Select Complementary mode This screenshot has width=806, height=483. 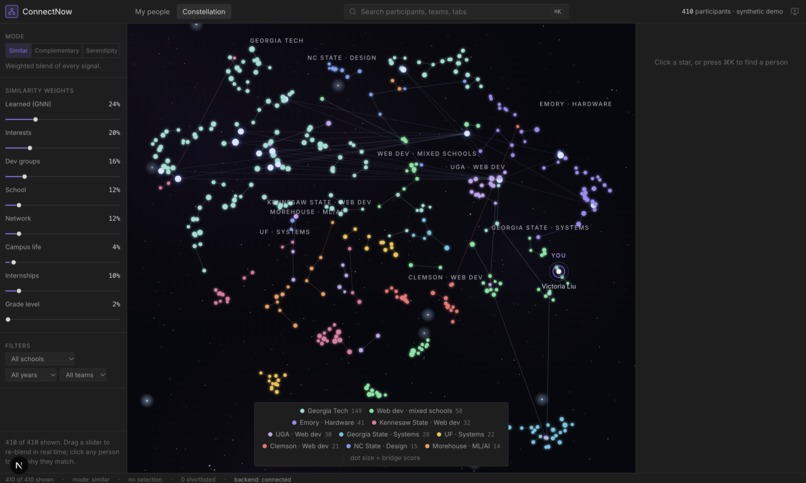pos(57,50)
